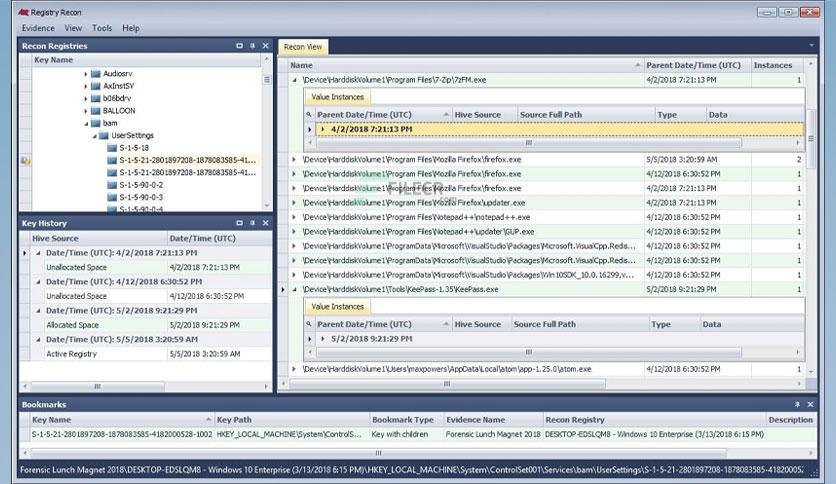The width and height of the screenshot is (836, 484).
Task: Collapse Date/Time 5/2/2018 9:21:29 PM group
Action: [38, 310]
